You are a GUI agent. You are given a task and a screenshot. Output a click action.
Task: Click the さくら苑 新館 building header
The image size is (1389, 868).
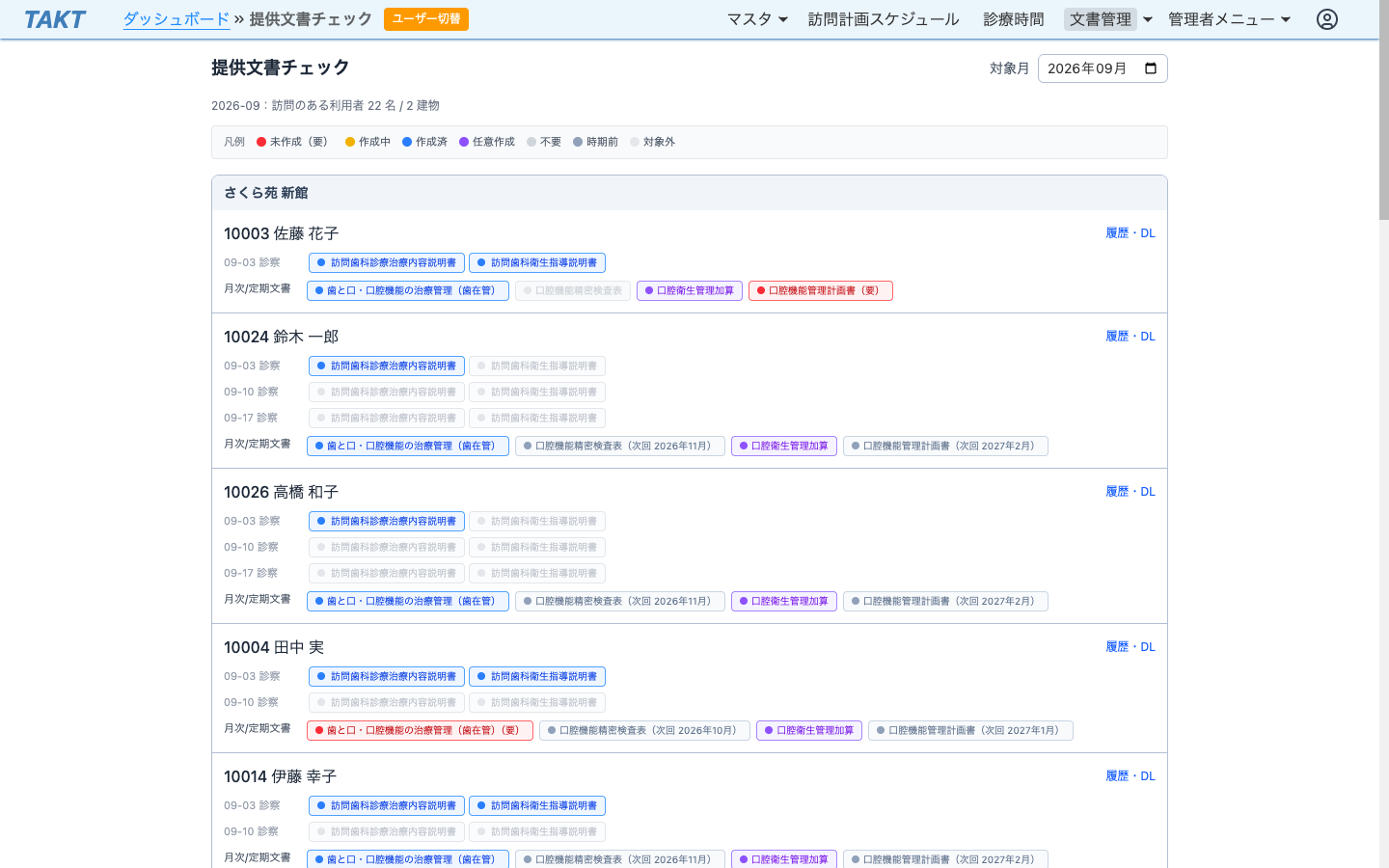(x=690, y=193)
